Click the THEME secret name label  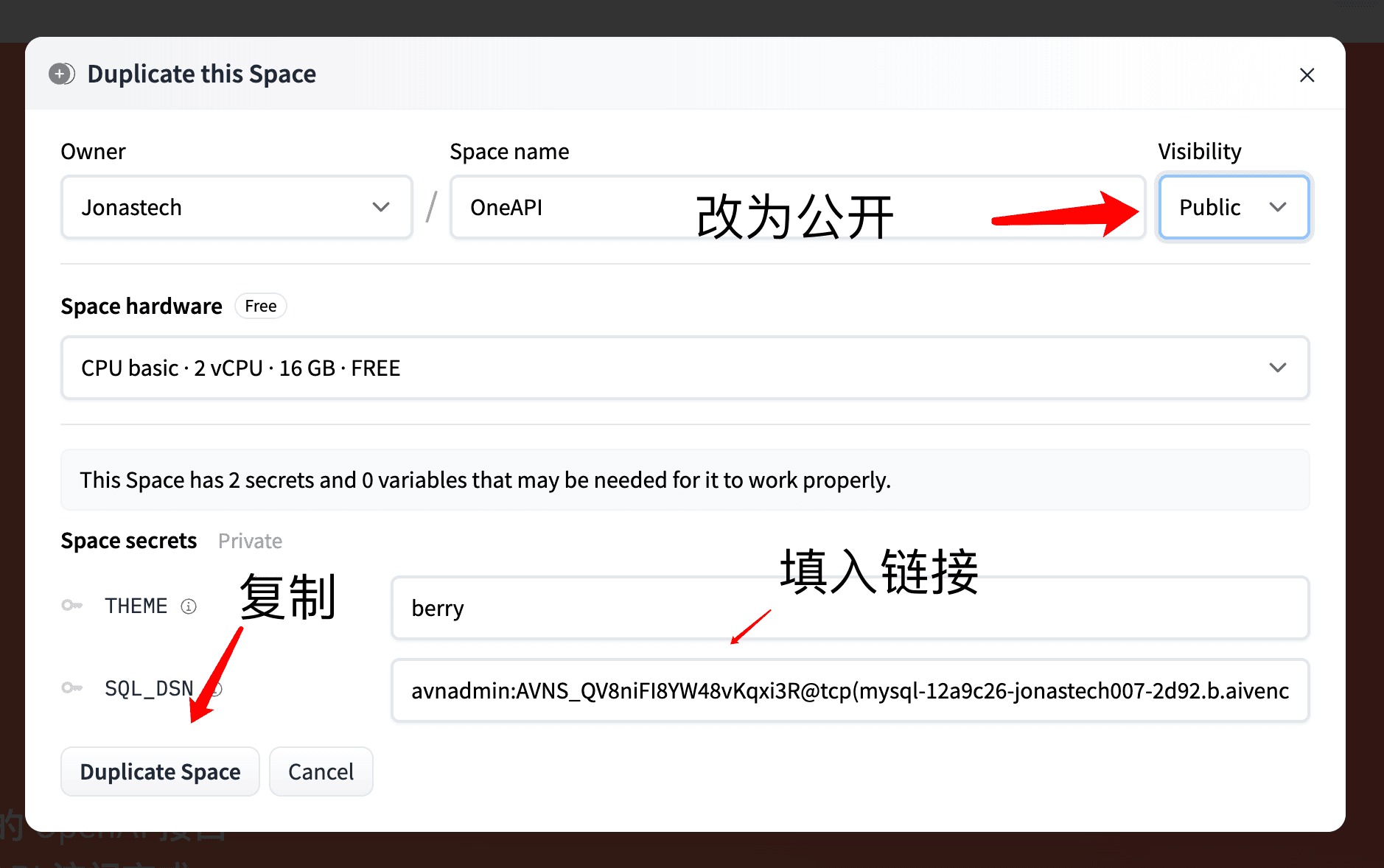coord(136,606)
